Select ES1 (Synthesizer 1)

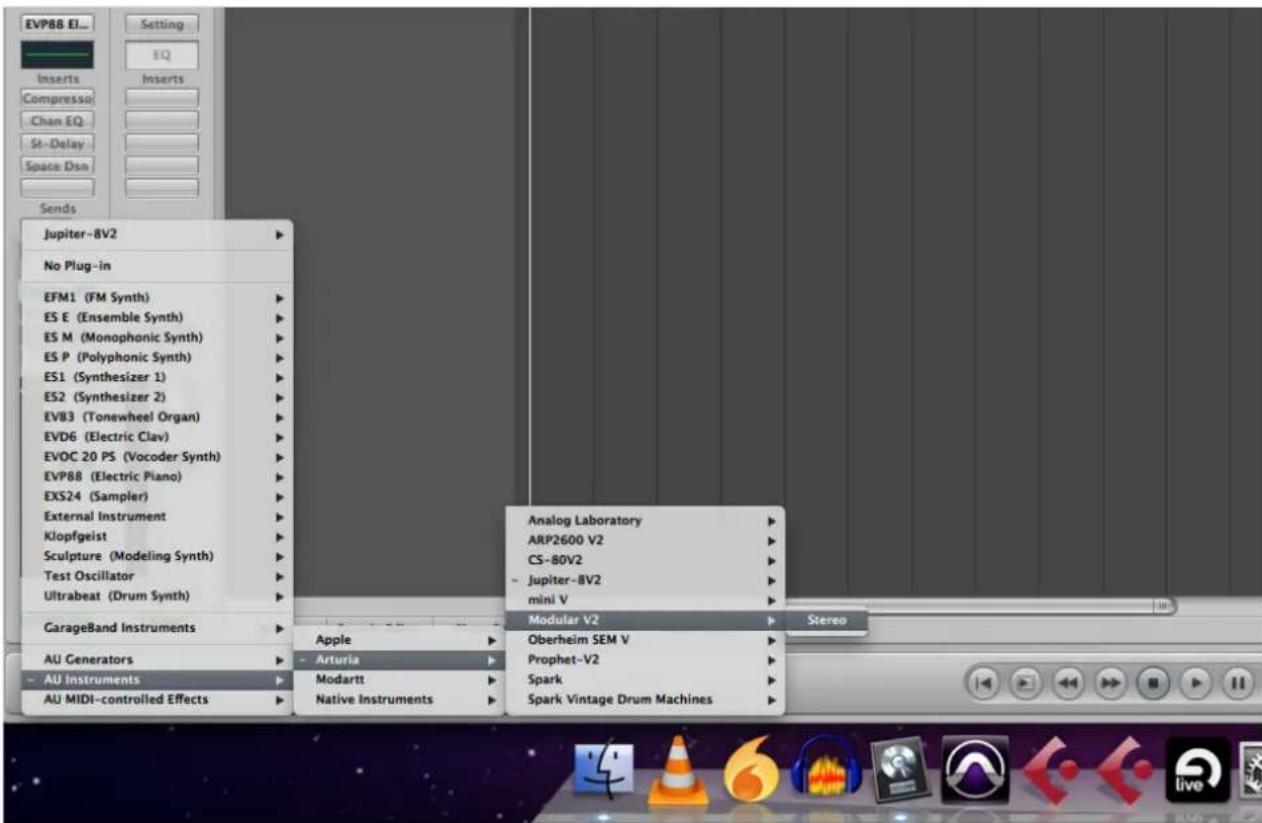click(157, 377)
